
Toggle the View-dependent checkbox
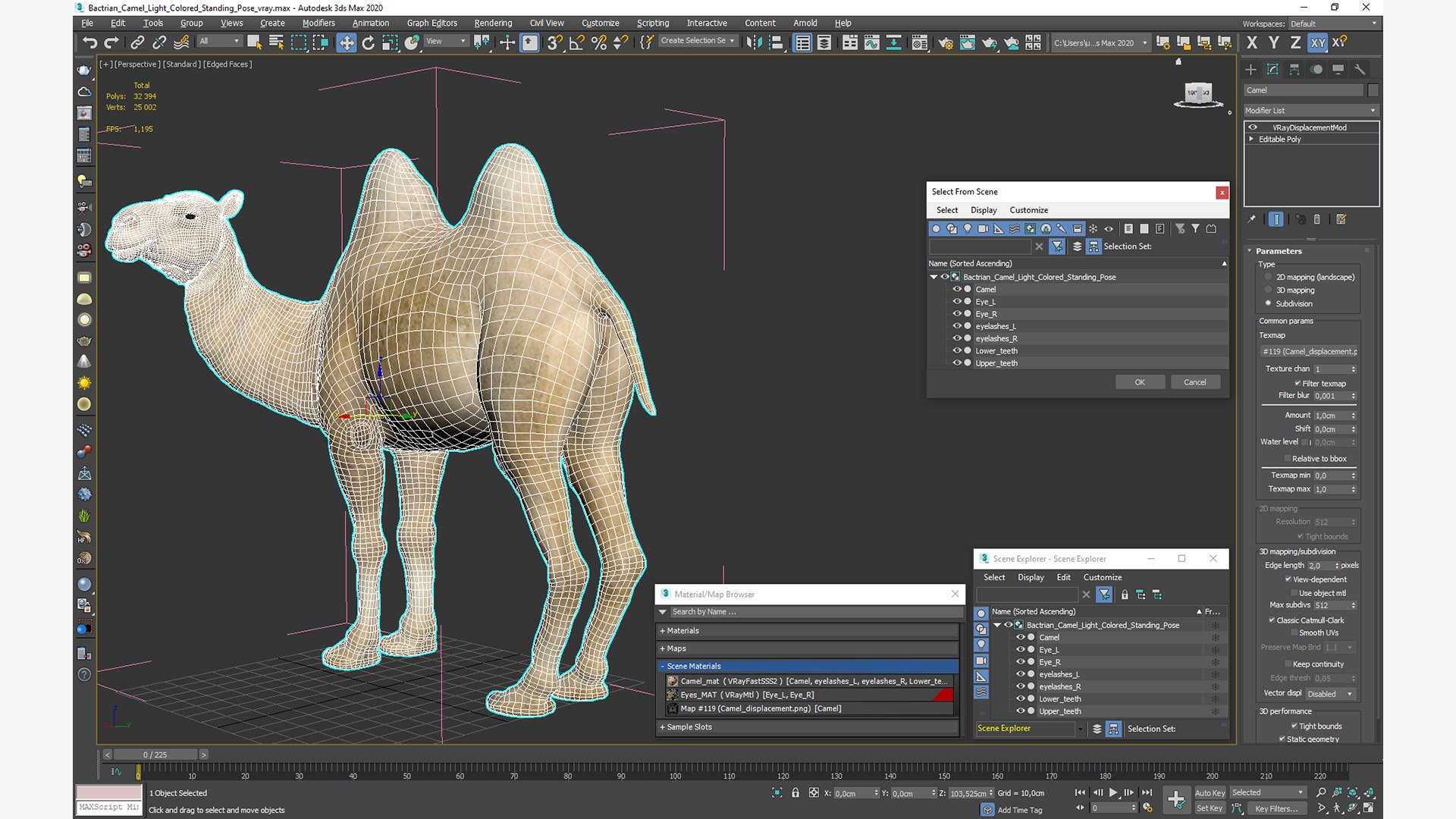point(1288,579)
